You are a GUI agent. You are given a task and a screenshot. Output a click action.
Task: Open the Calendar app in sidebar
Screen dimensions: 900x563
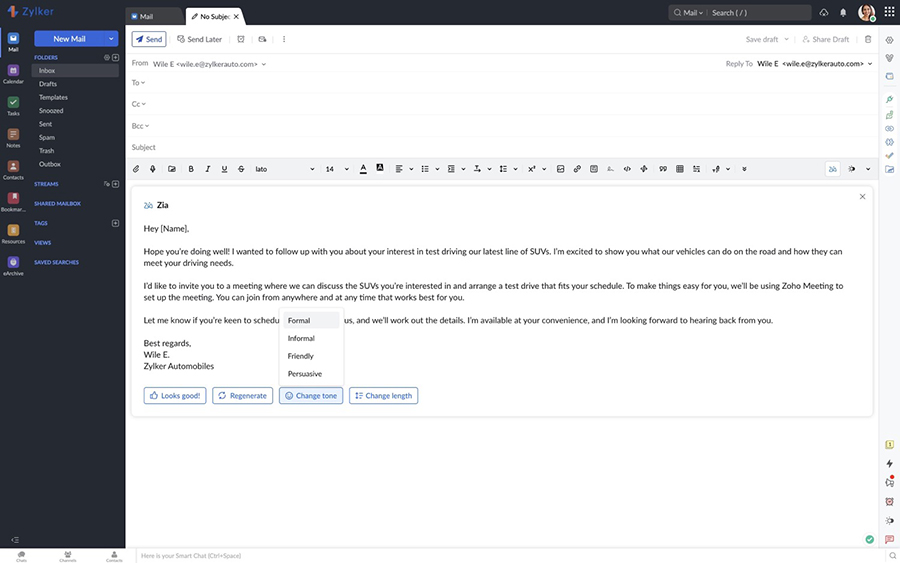(x=13, y=74)
